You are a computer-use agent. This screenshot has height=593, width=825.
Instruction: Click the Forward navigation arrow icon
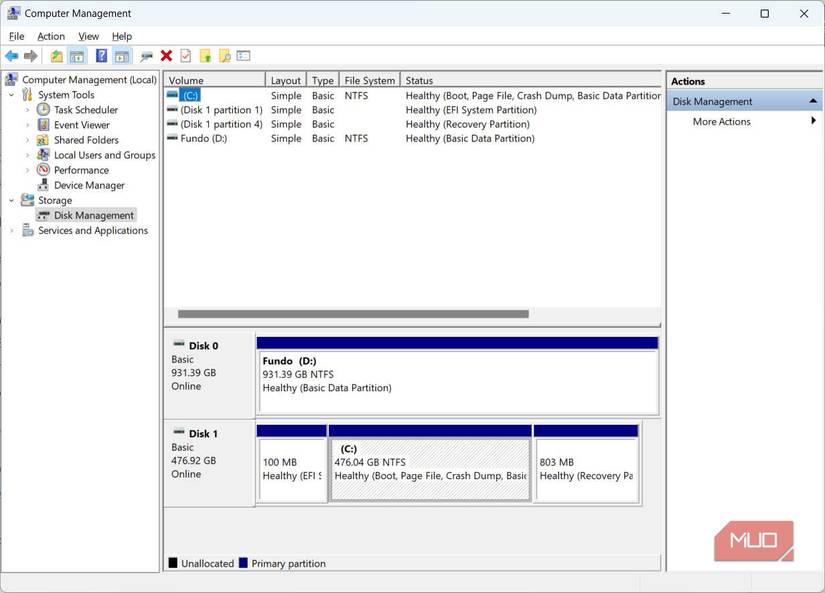(30, 56)
